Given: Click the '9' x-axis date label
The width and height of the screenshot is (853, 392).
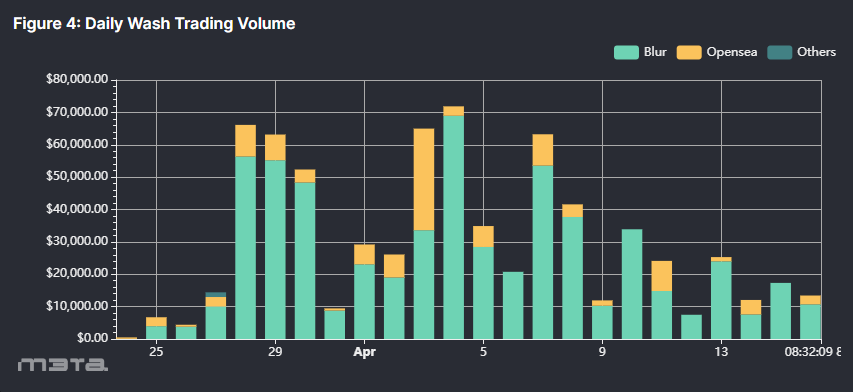Looking at the screenshot, I should tap(602, 352).
